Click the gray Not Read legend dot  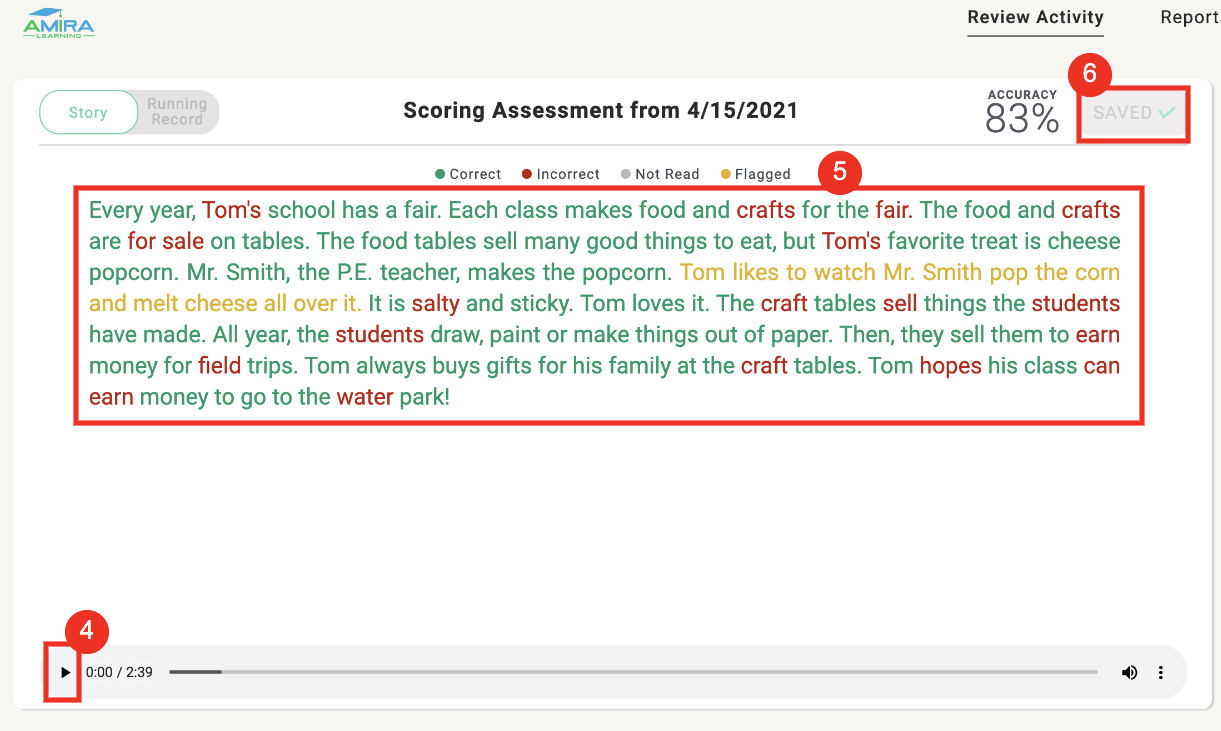(627, 173)
